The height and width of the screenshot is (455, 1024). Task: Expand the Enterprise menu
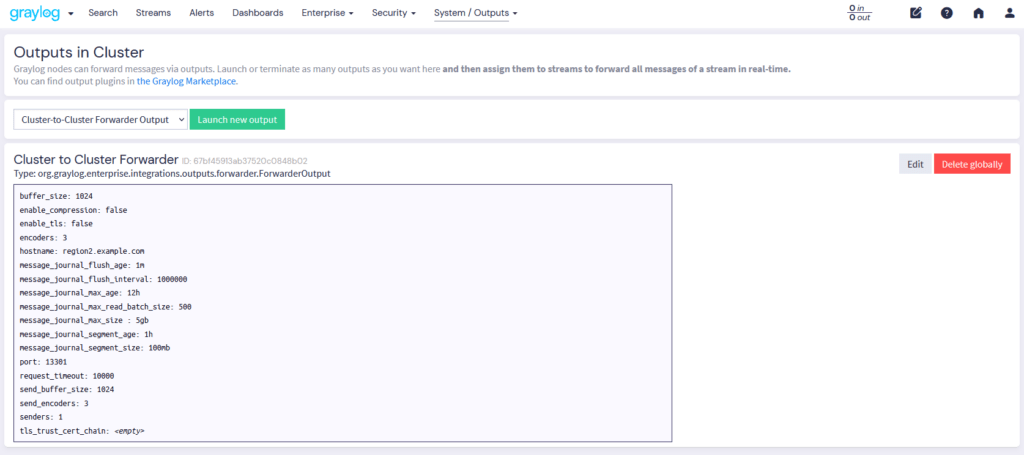[327, 13]
